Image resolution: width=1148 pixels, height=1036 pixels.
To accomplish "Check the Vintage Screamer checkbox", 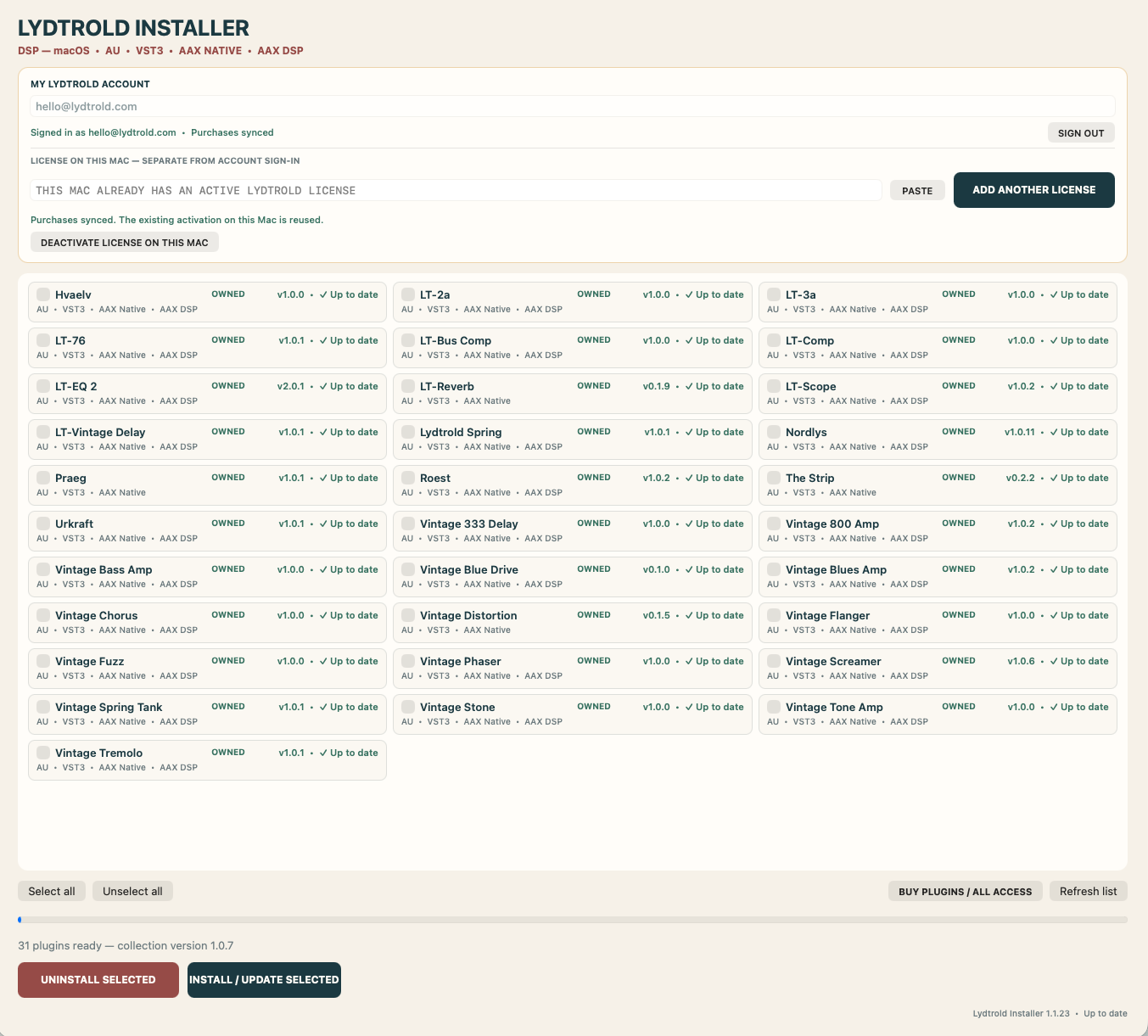I will 774,661.
